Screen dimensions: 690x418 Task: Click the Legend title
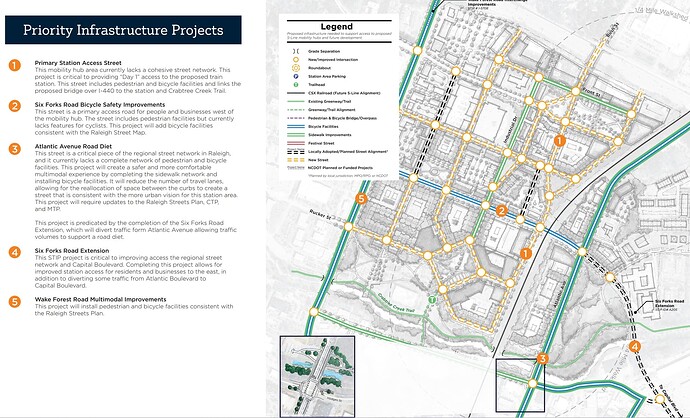[337, 27]
